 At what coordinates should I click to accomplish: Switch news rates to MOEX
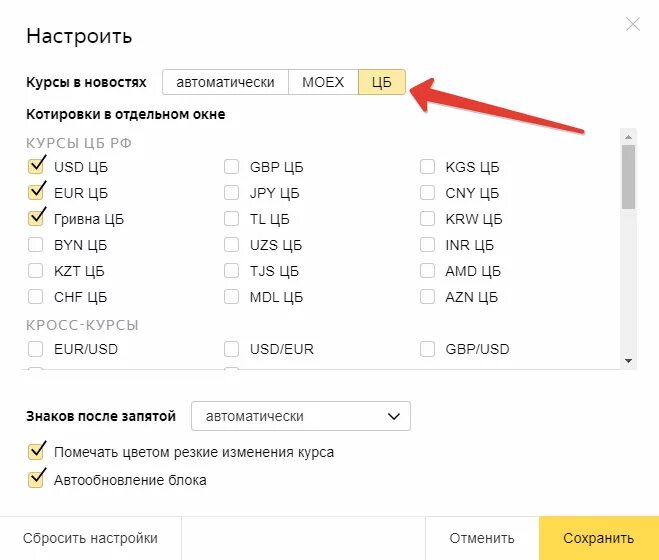click(x=323, y=82)
